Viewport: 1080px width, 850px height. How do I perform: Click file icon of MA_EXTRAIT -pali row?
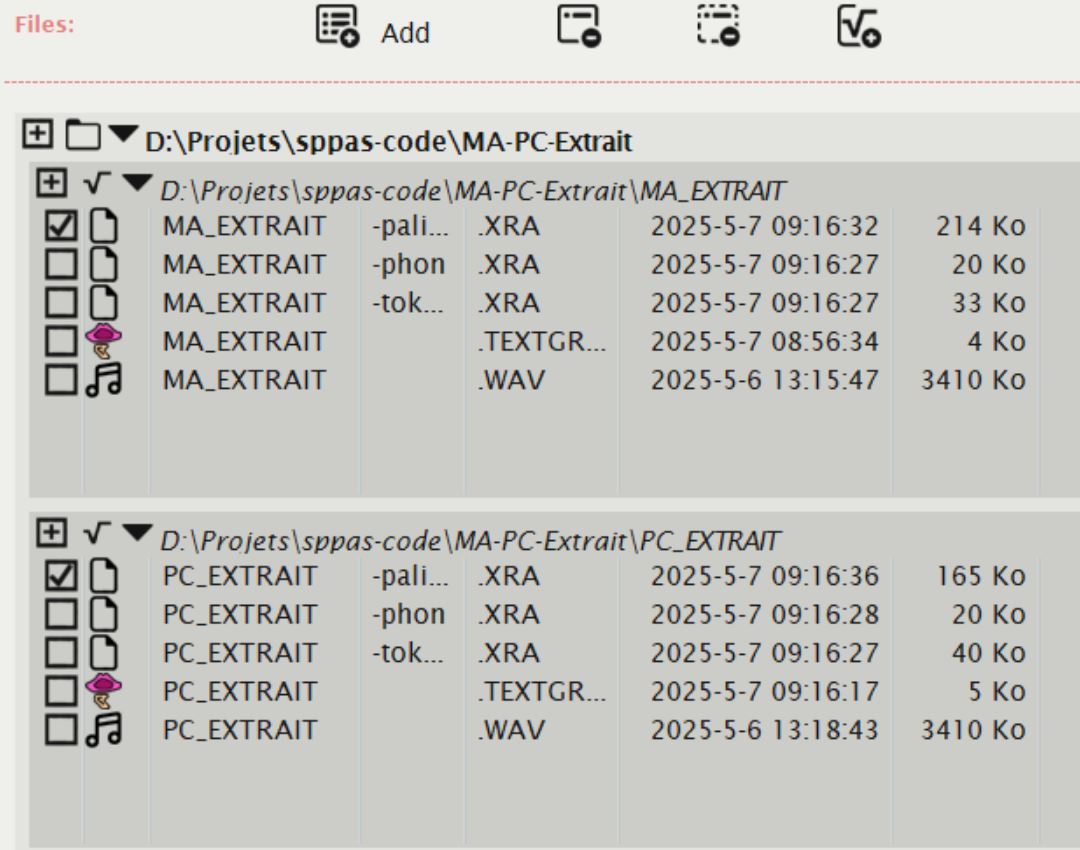tap(104, 226)
